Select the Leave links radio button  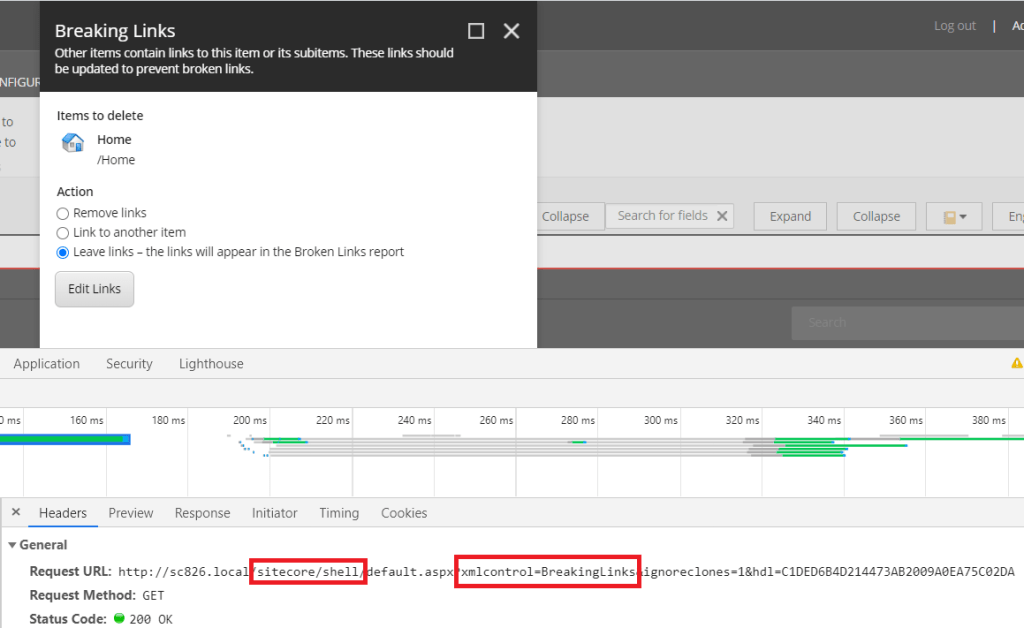63,252
